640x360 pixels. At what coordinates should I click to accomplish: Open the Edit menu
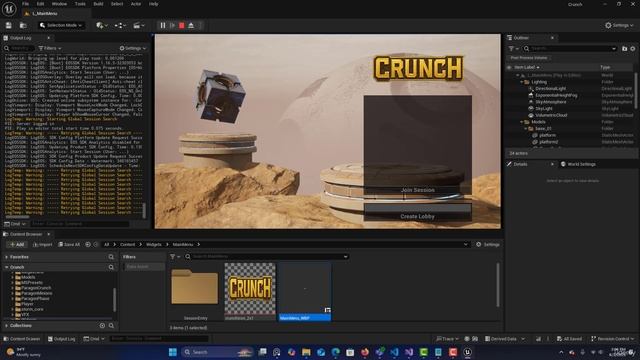[40, 4]
